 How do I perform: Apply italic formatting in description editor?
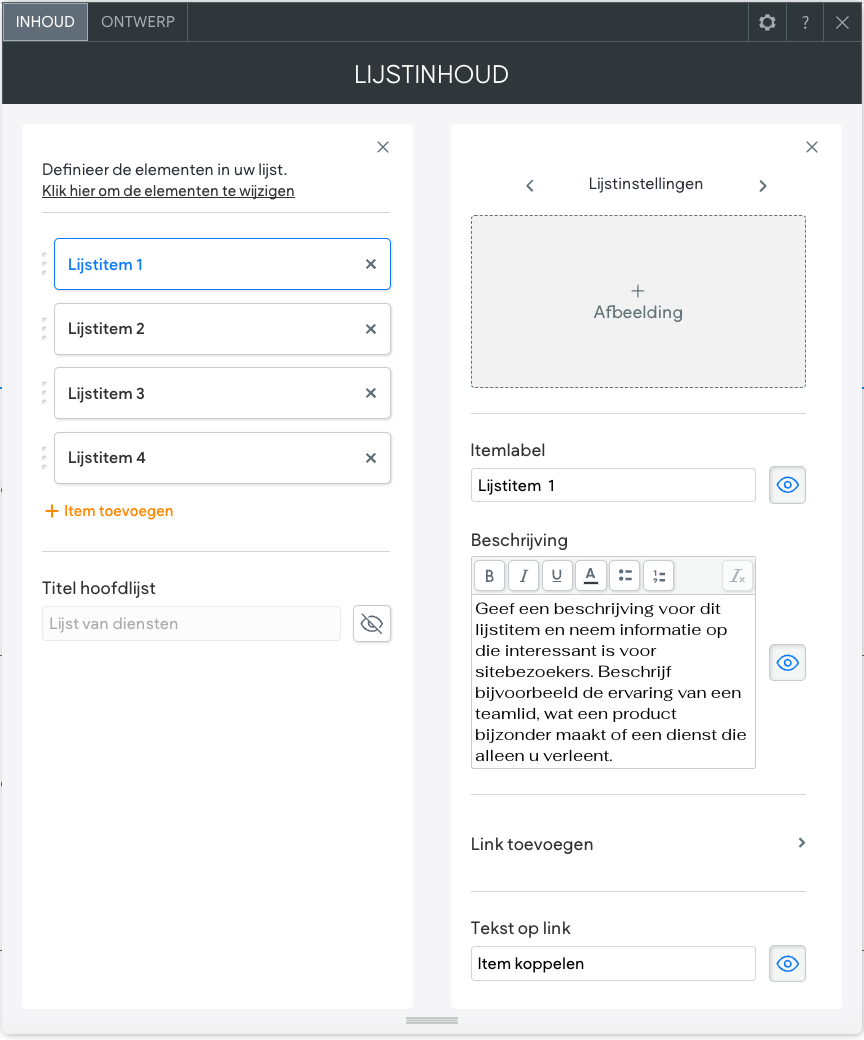(523, 575)
